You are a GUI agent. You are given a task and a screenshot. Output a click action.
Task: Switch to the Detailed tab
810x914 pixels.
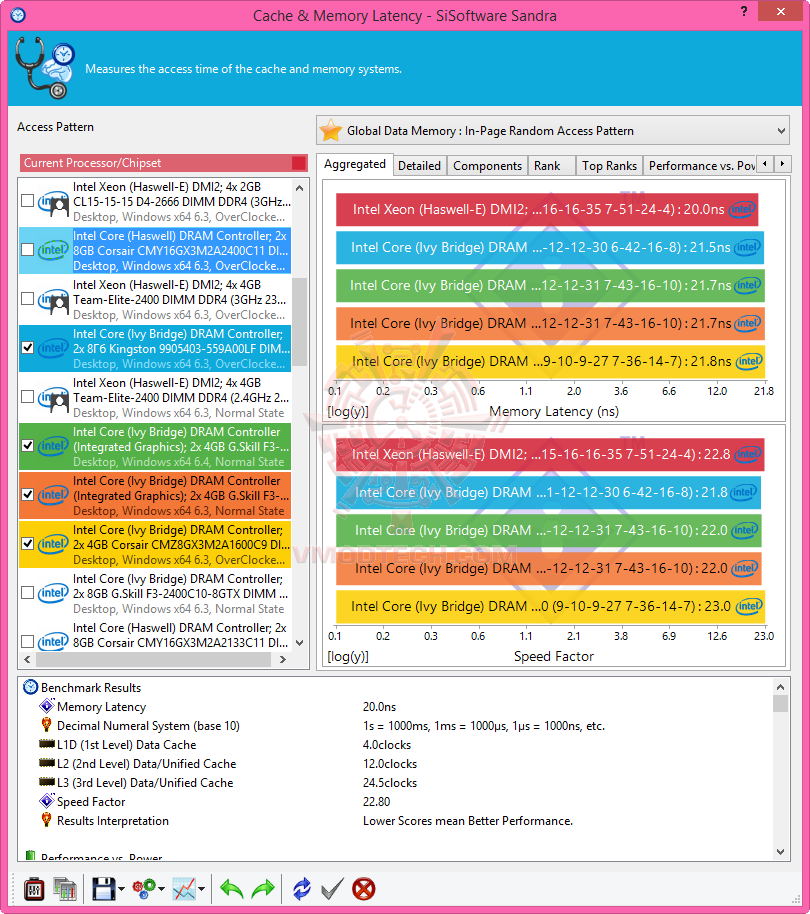click(x=420, y=166)
